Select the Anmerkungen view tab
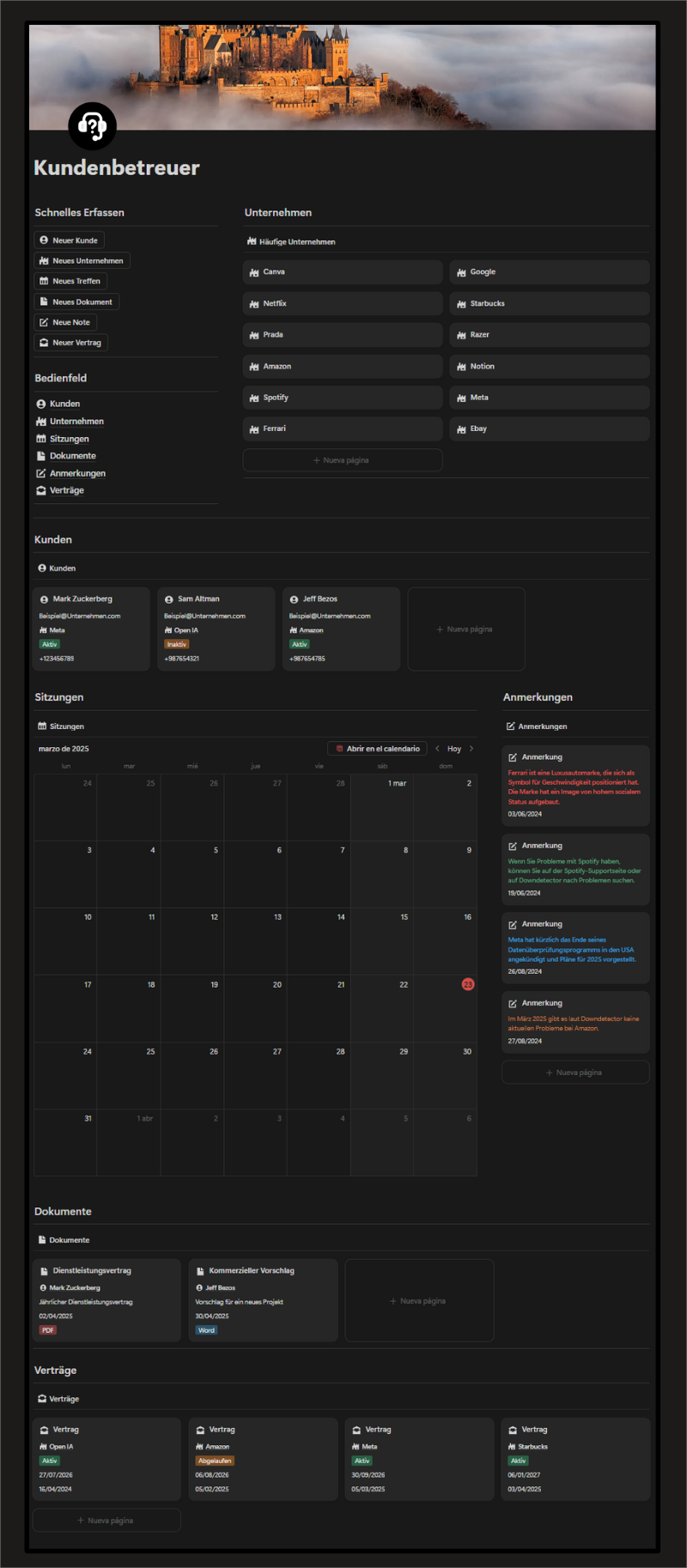This screenshot has height=1568, width=687. coord(537,726)
